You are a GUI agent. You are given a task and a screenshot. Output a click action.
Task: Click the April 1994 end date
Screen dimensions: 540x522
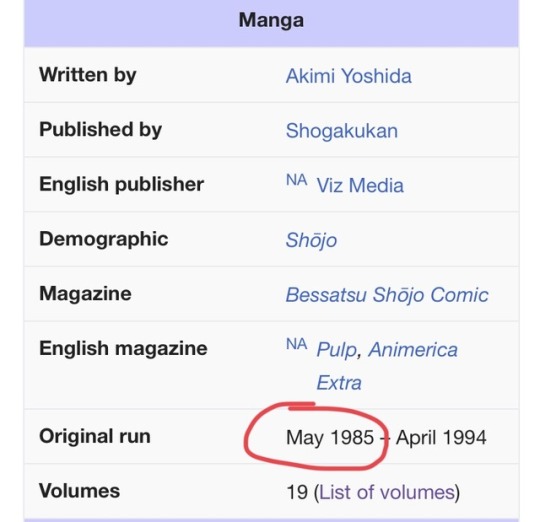coord(441,437)
